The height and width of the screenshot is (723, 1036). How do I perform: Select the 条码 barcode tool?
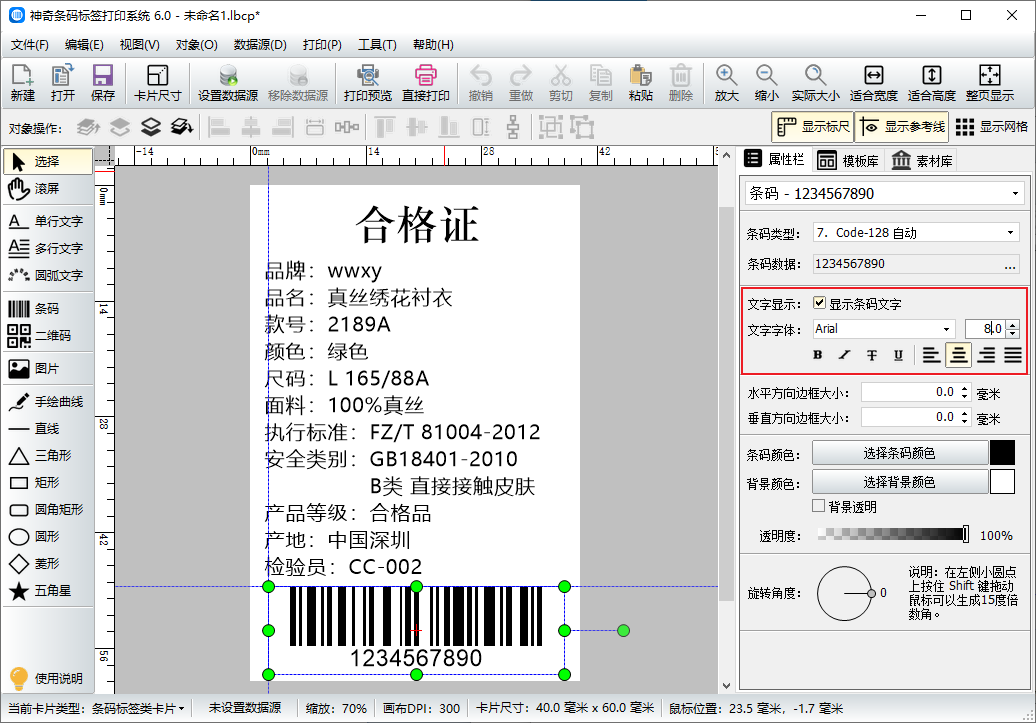[48, 309]
